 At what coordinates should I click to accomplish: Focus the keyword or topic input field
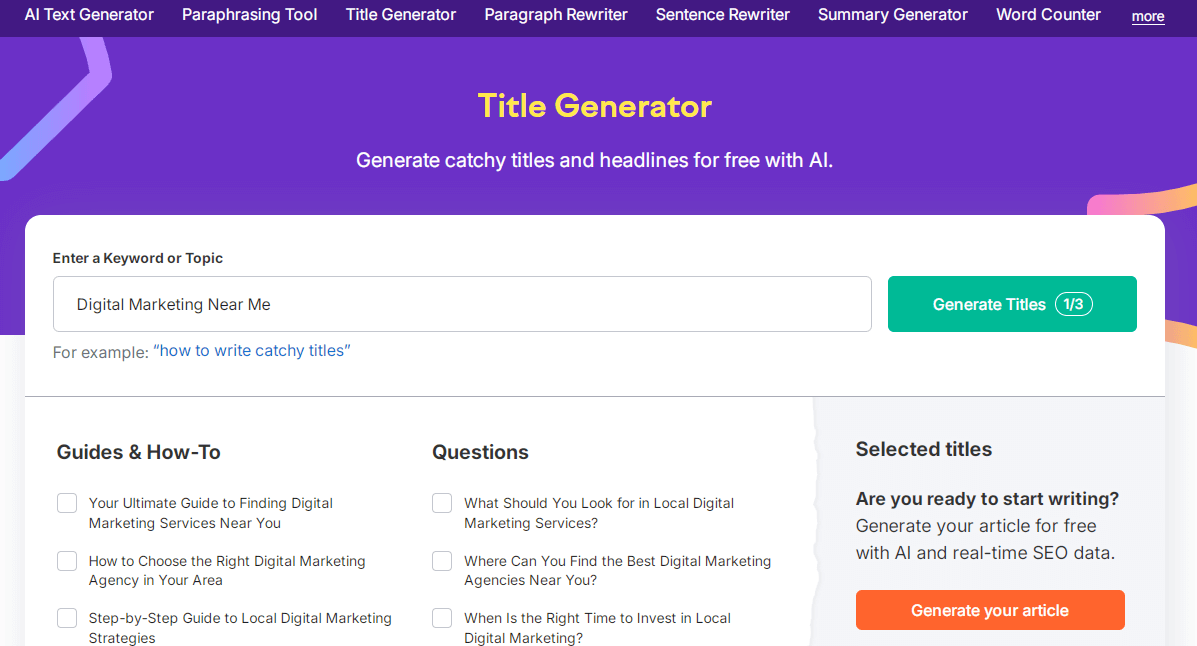point(462,304)
